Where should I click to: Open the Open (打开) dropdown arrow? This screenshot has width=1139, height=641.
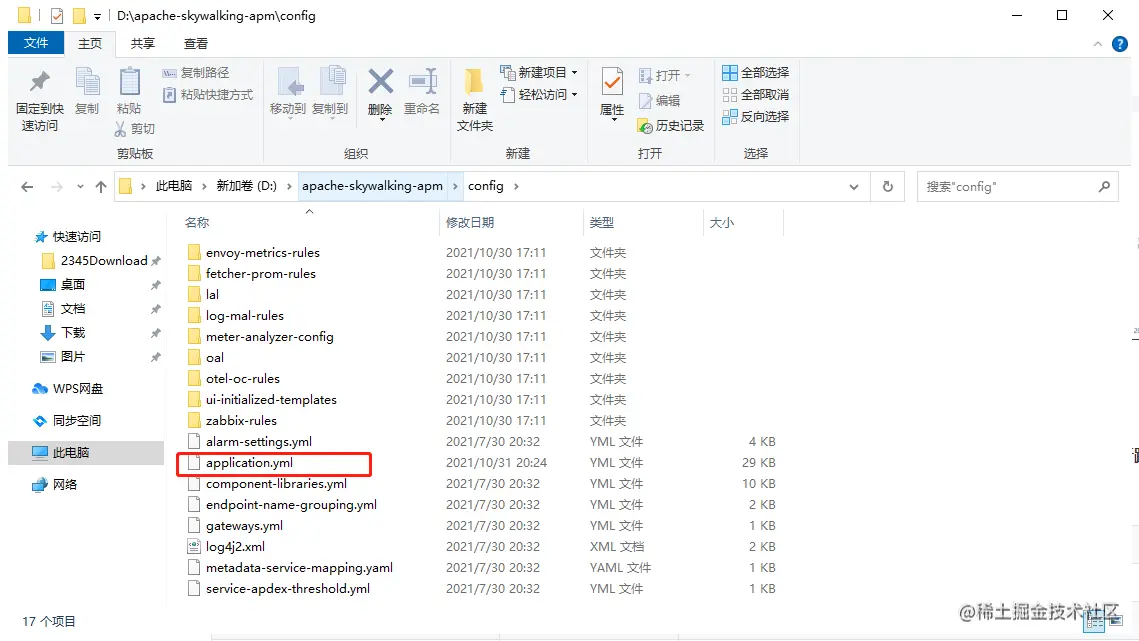(687, 76)
